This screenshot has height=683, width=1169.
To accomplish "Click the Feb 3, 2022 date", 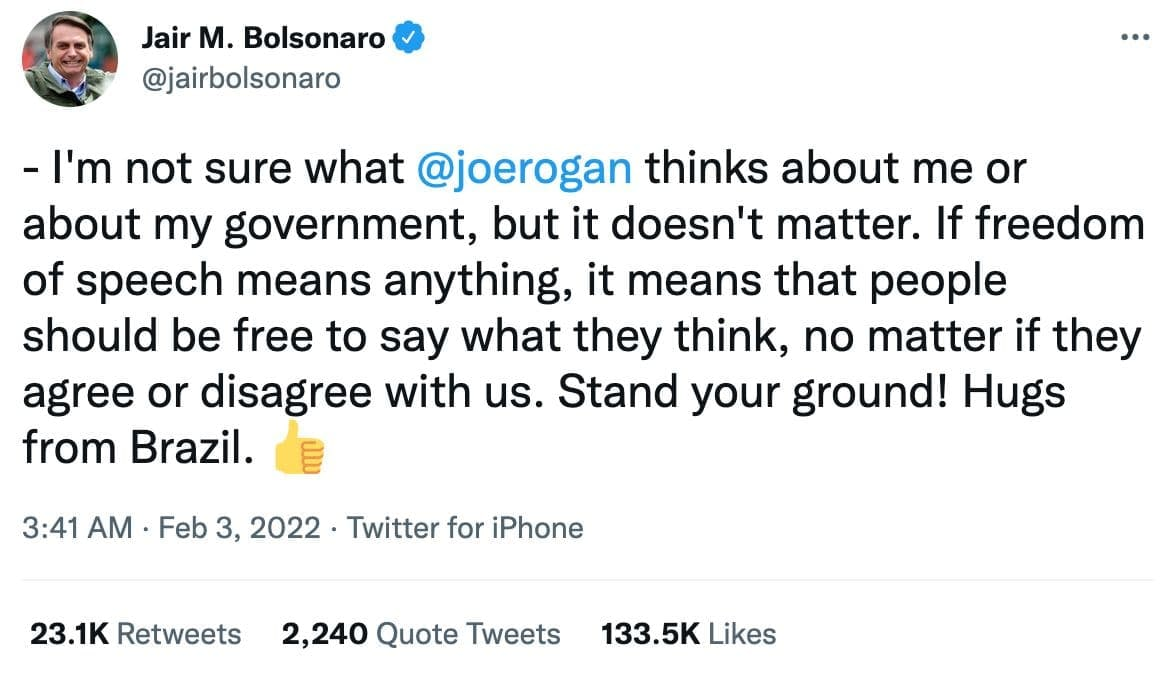I will 239,527.
